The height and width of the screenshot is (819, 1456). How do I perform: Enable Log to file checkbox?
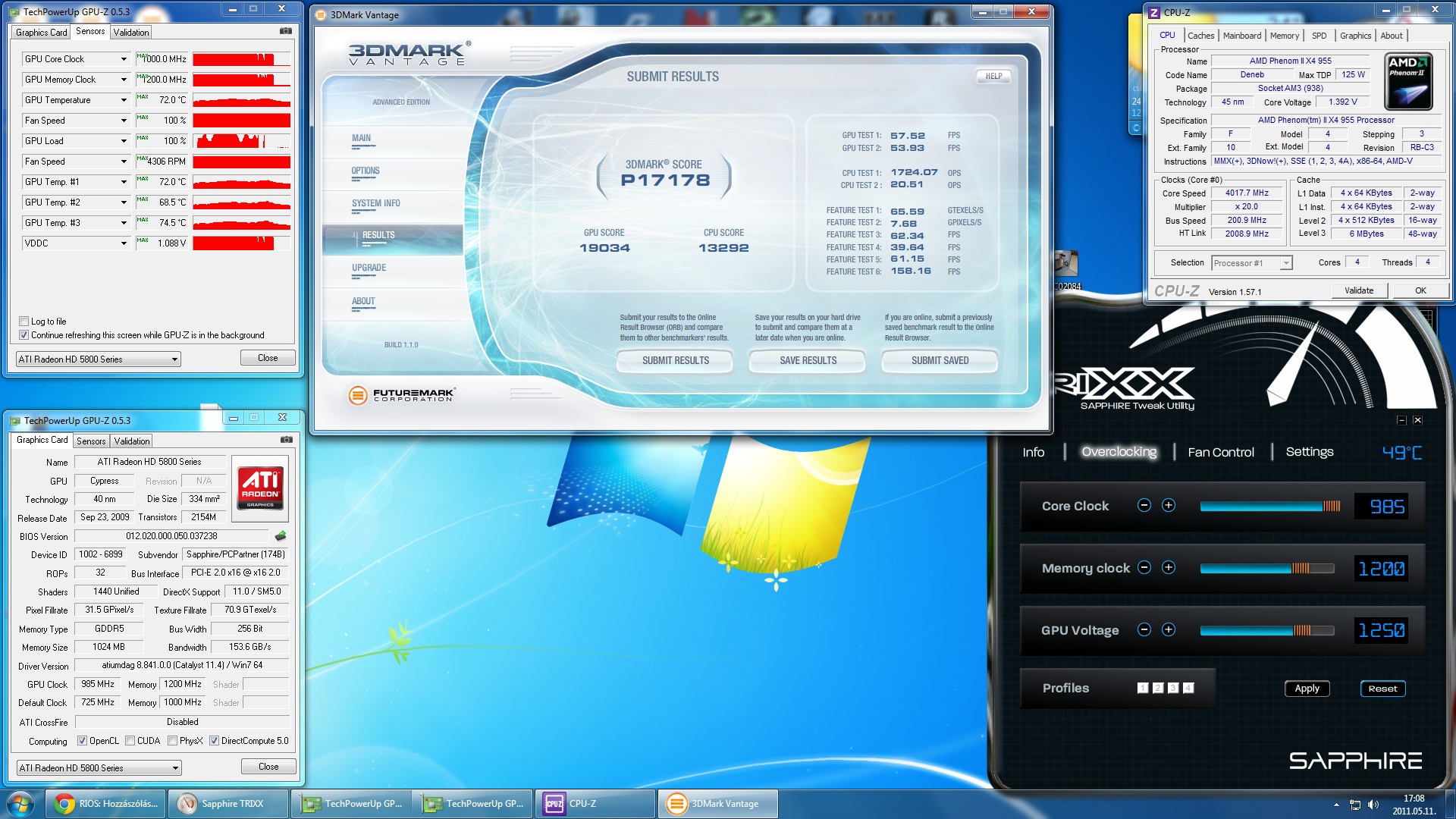pyautogui.click(x=24, y=322)
